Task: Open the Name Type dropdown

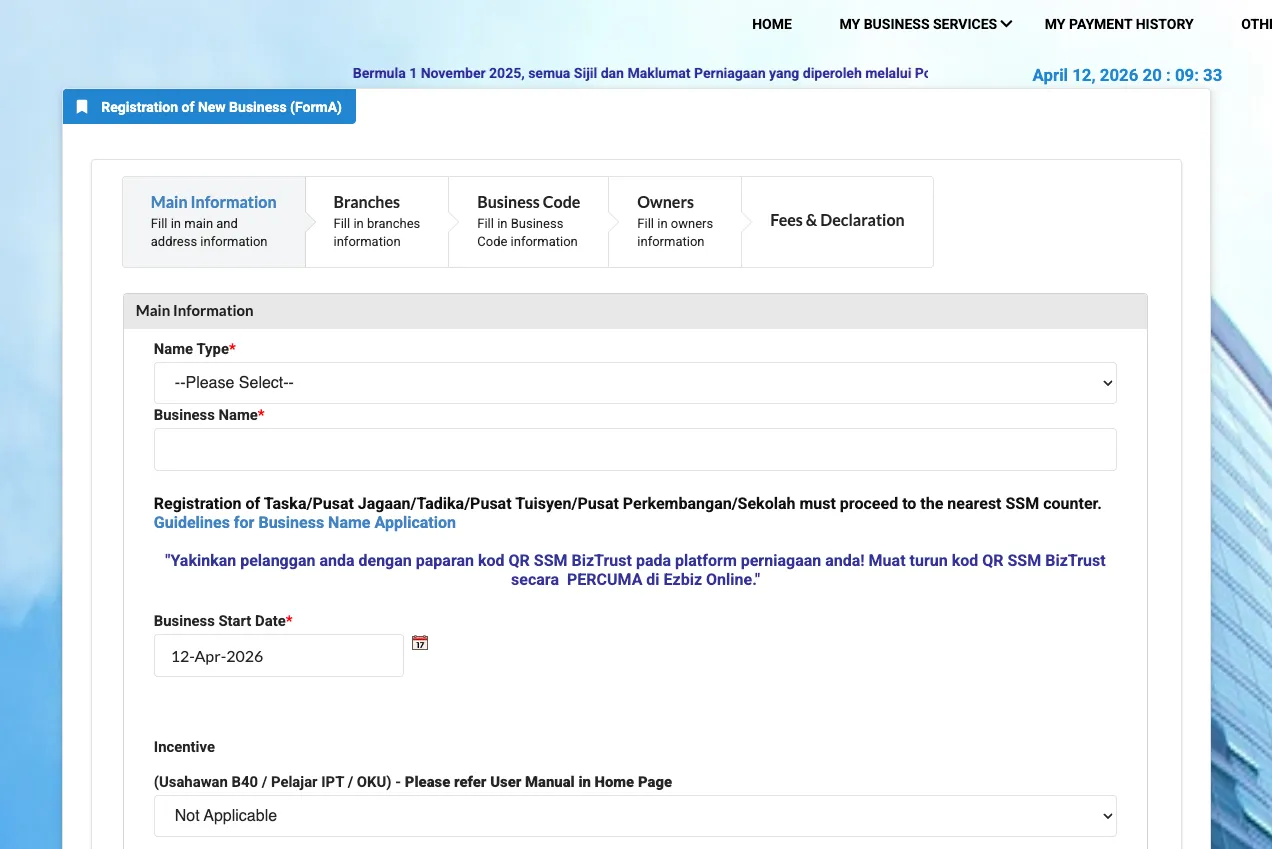Action: pos(634,383)
